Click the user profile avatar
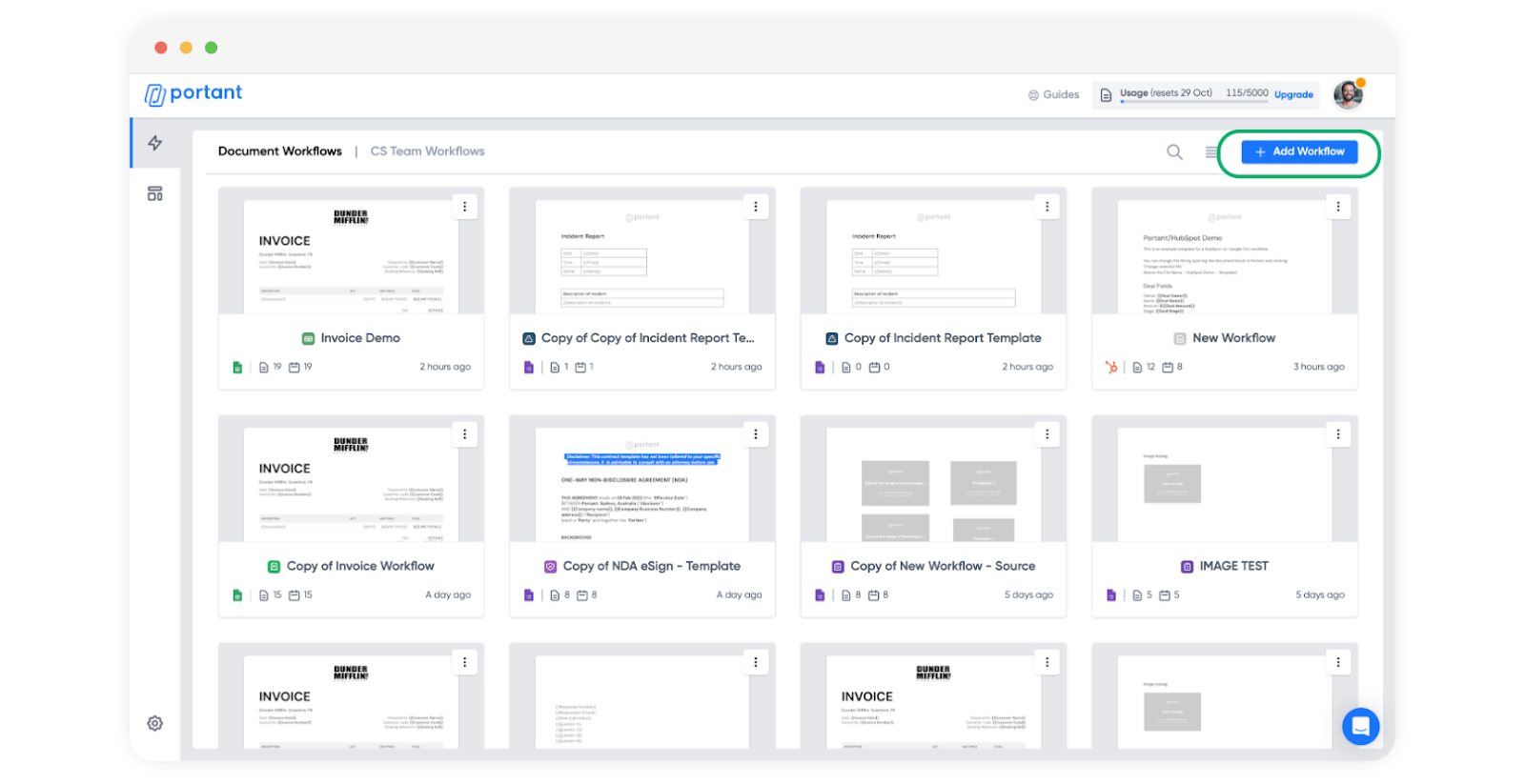 [x=1348, y=94]
